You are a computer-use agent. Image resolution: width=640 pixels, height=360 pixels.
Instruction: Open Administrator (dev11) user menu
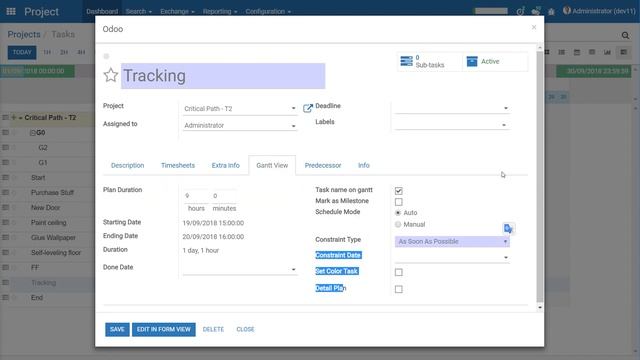599,11
